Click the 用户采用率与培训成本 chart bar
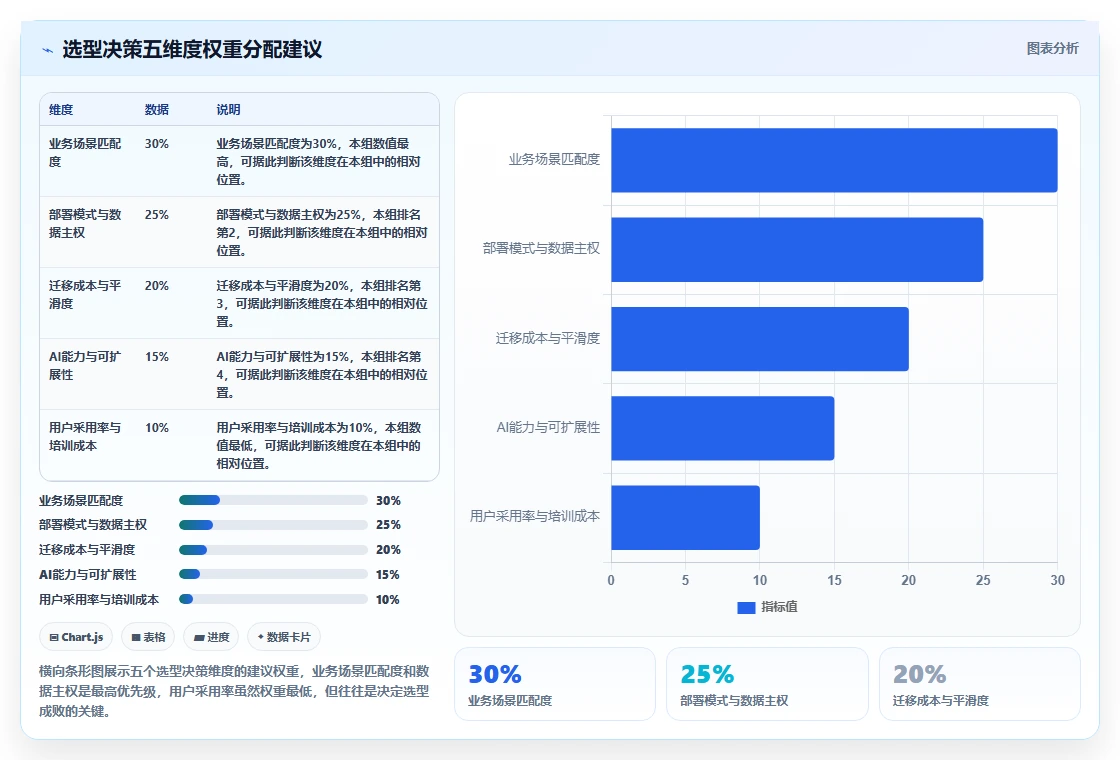Viewport: 1120px width, 760px height. 686,517
